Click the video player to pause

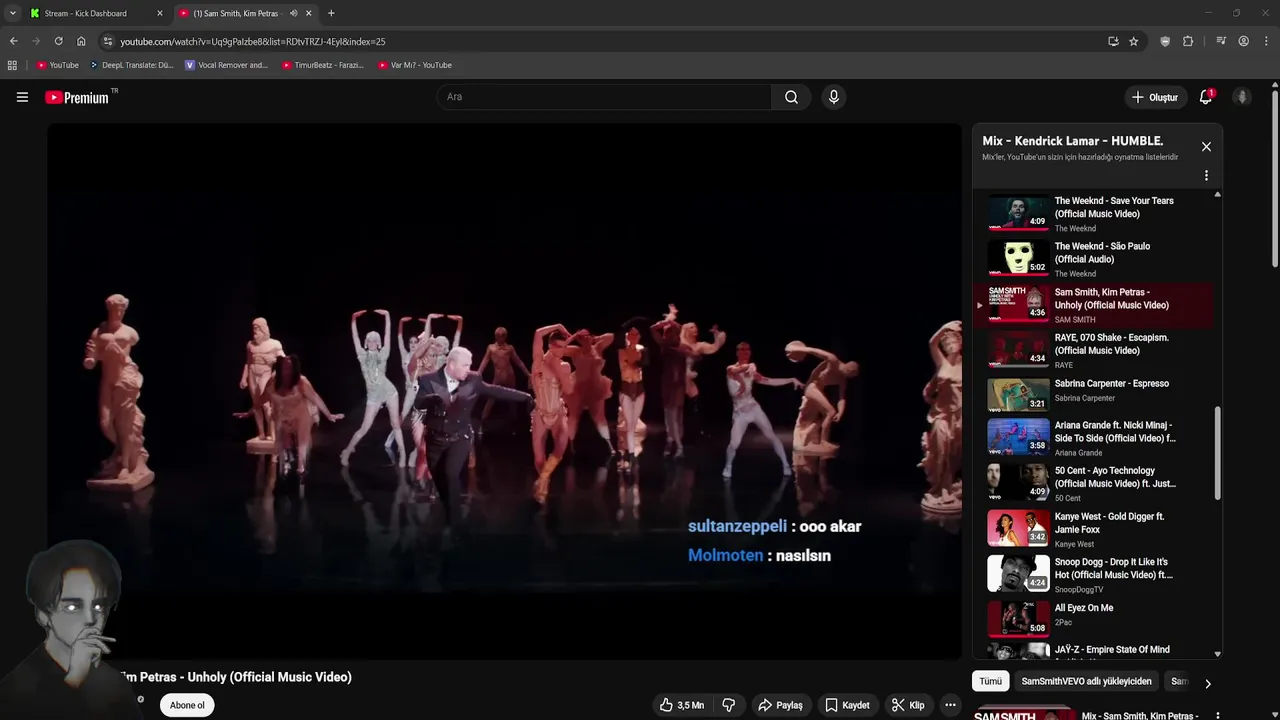click(x=504, y=391)
